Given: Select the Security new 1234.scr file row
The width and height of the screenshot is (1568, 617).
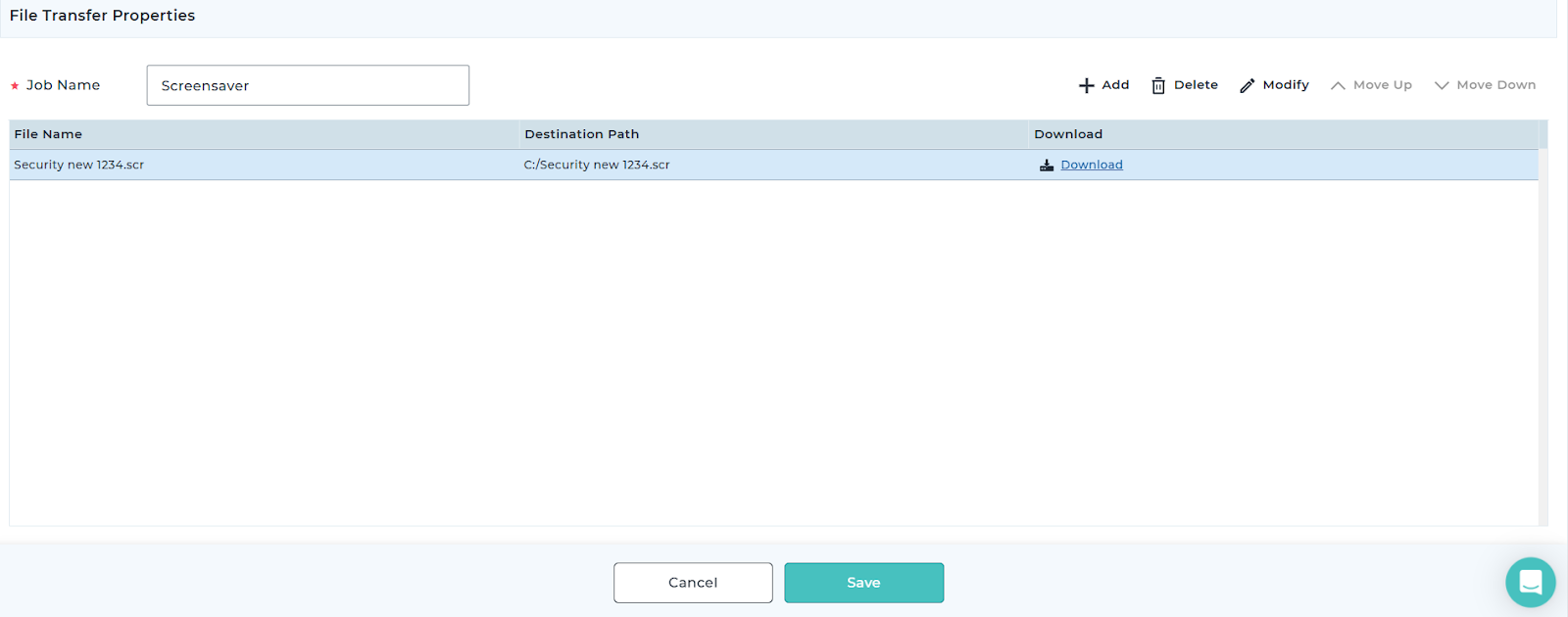Looking at the screenshot, I should pos(79,166).
